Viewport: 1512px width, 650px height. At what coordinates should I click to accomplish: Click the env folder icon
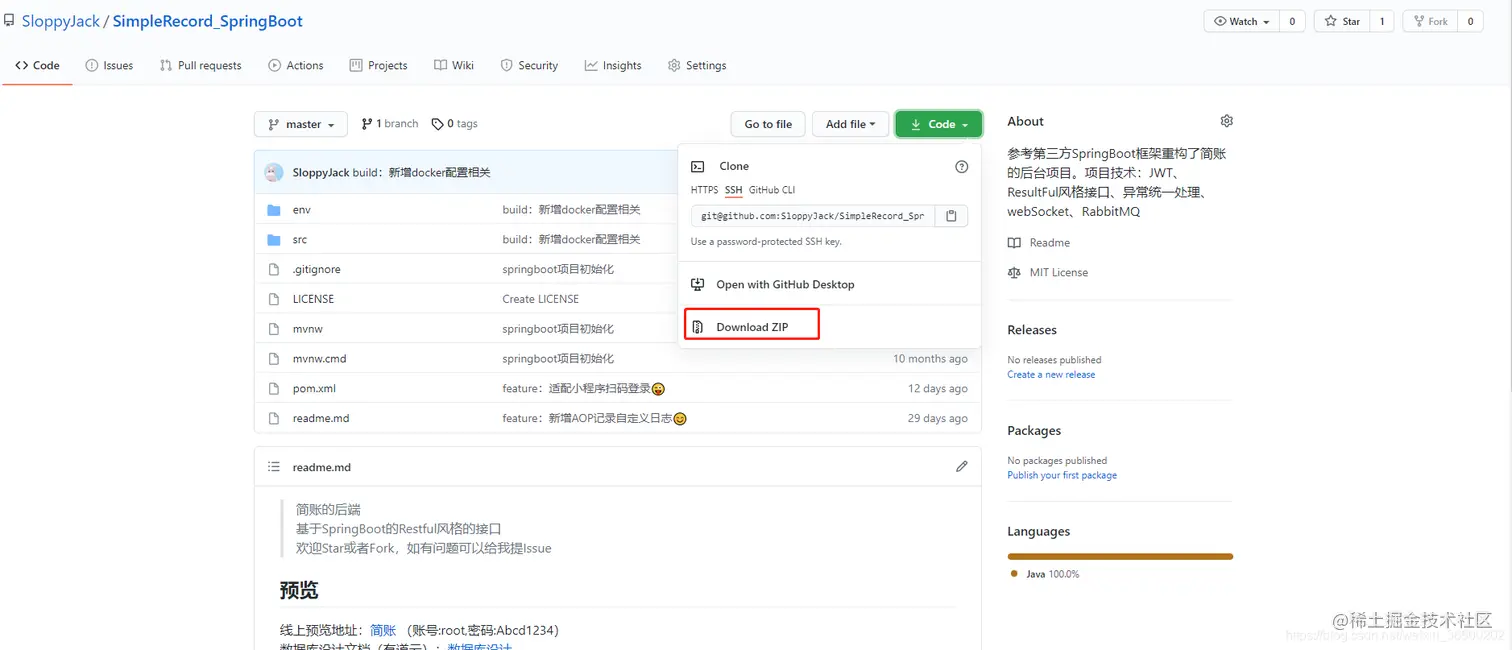[x=274, y=210]
